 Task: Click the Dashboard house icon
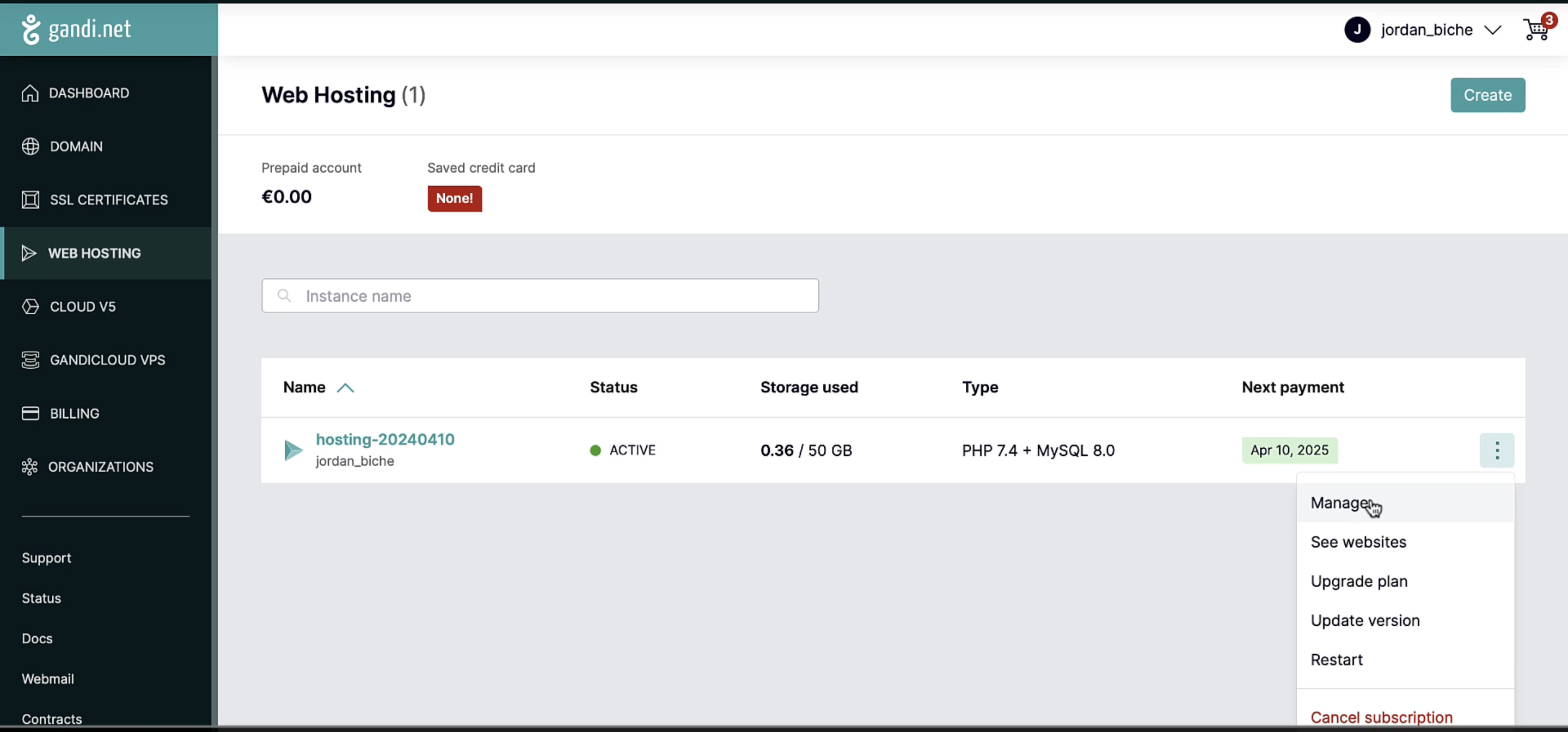pyautogui.click(x=30, y=93)
